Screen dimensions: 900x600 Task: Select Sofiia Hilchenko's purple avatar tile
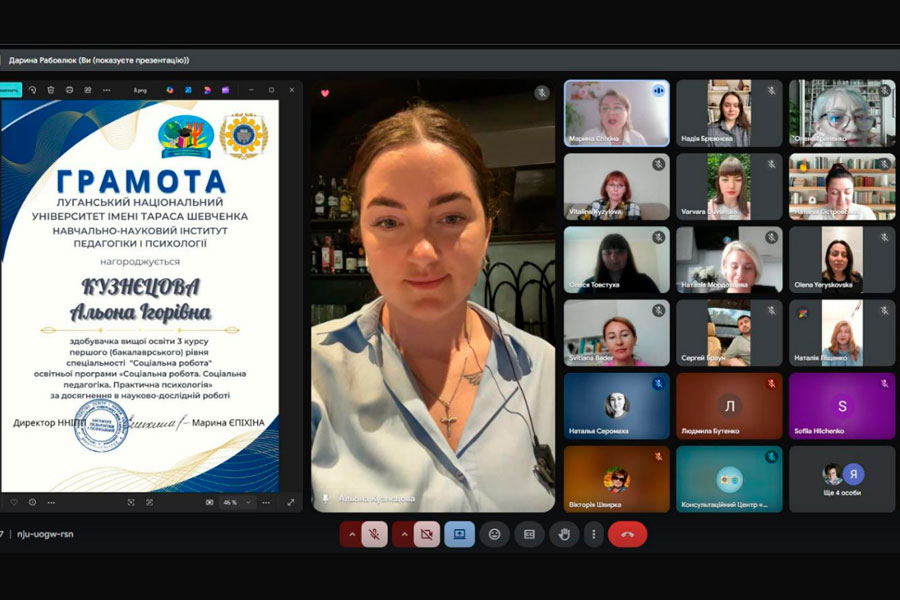pyautogui.click(x=842, y=406)
